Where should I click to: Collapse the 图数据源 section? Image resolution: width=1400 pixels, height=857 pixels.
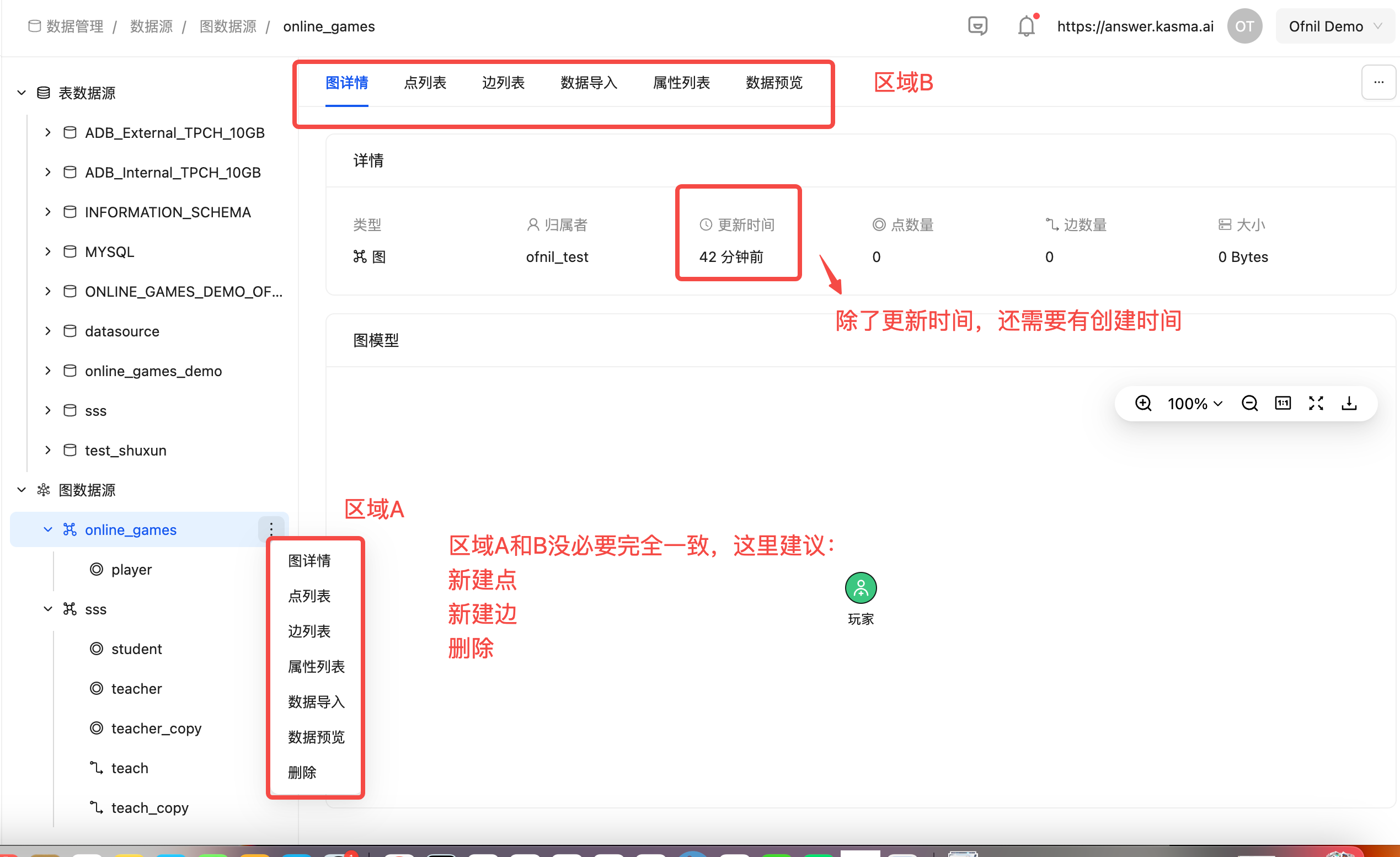pos(22,490)
